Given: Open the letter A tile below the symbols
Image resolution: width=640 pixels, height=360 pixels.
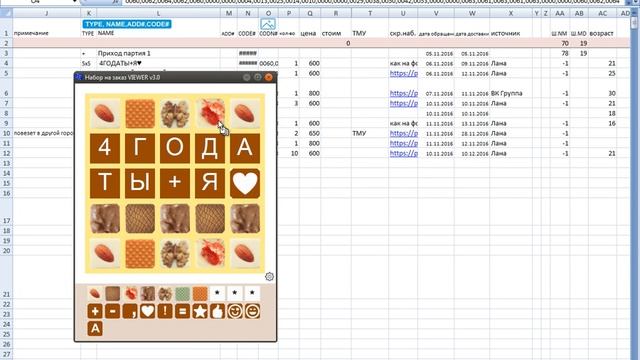Looking at the screenshot, I should pos(95,329).
